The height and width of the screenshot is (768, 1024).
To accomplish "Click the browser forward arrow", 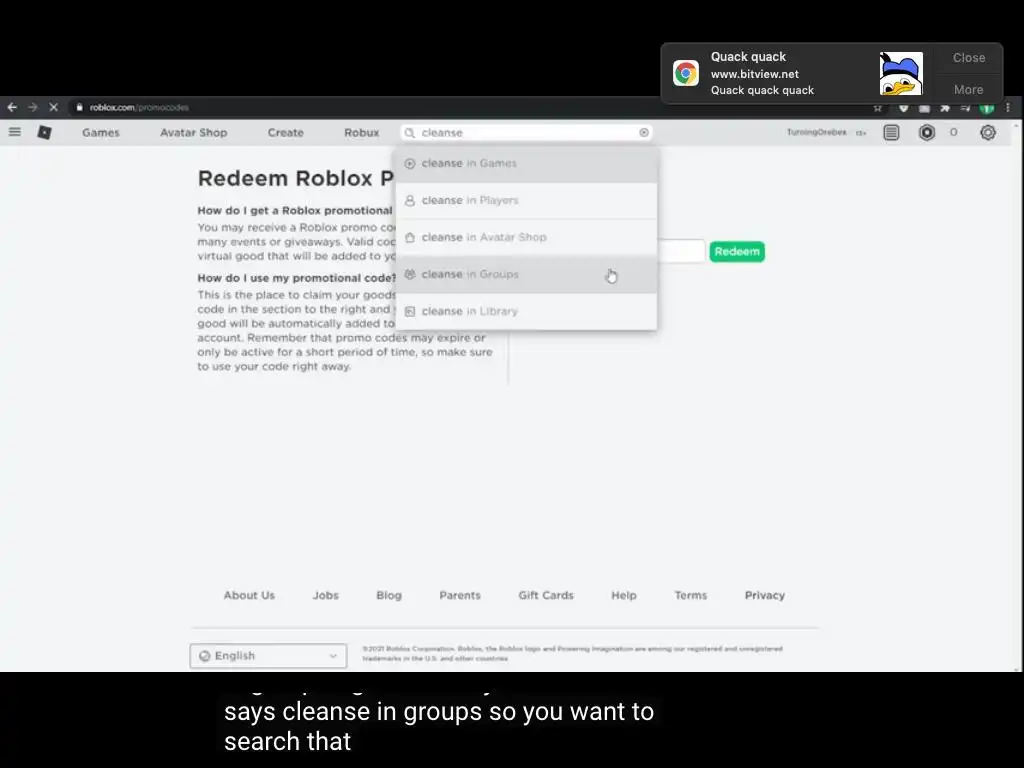I will tap(33, 107).
